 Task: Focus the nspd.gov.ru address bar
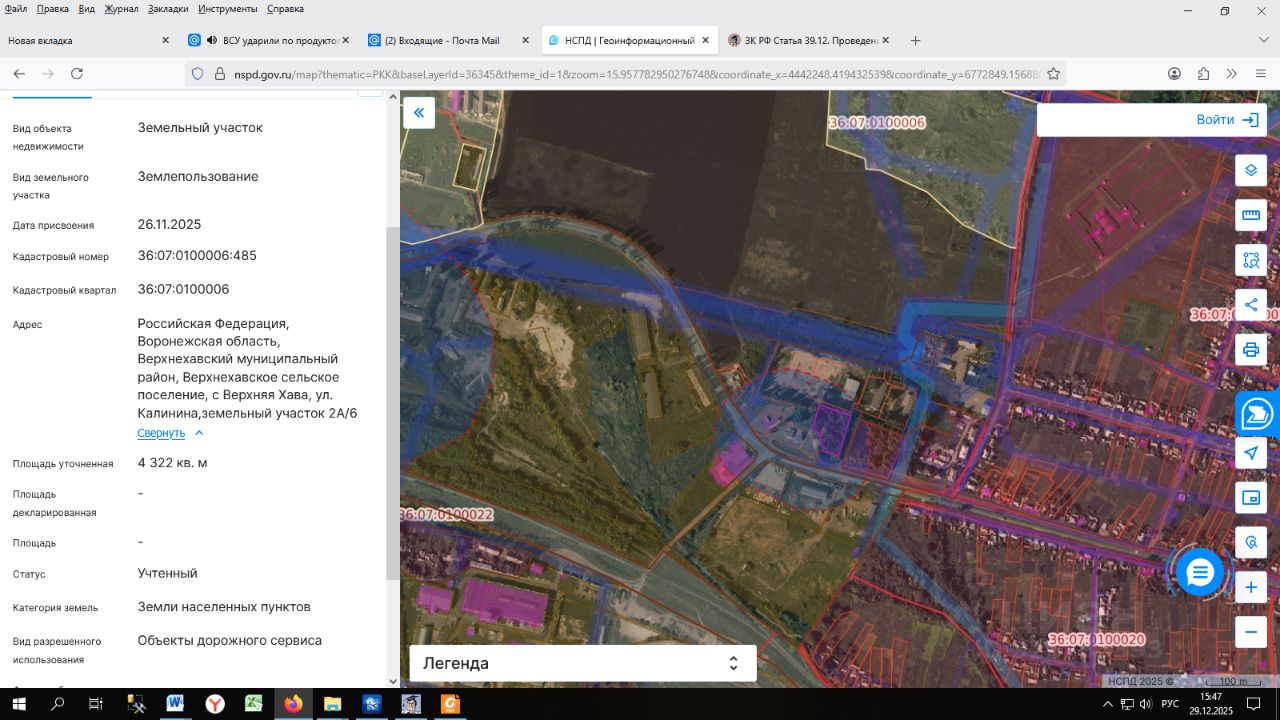point(637,74)
